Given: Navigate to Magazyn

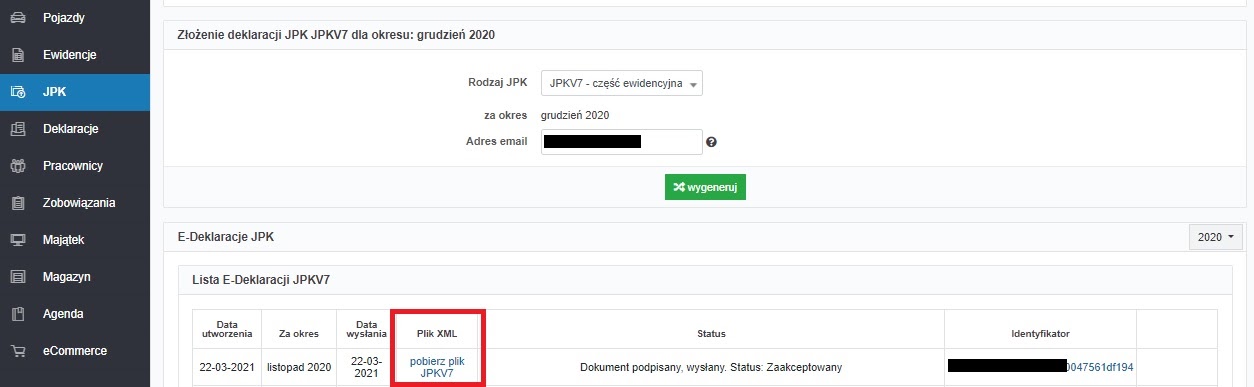Looking at the screenshot, I should pyautogui.click(x=75, y=277).
